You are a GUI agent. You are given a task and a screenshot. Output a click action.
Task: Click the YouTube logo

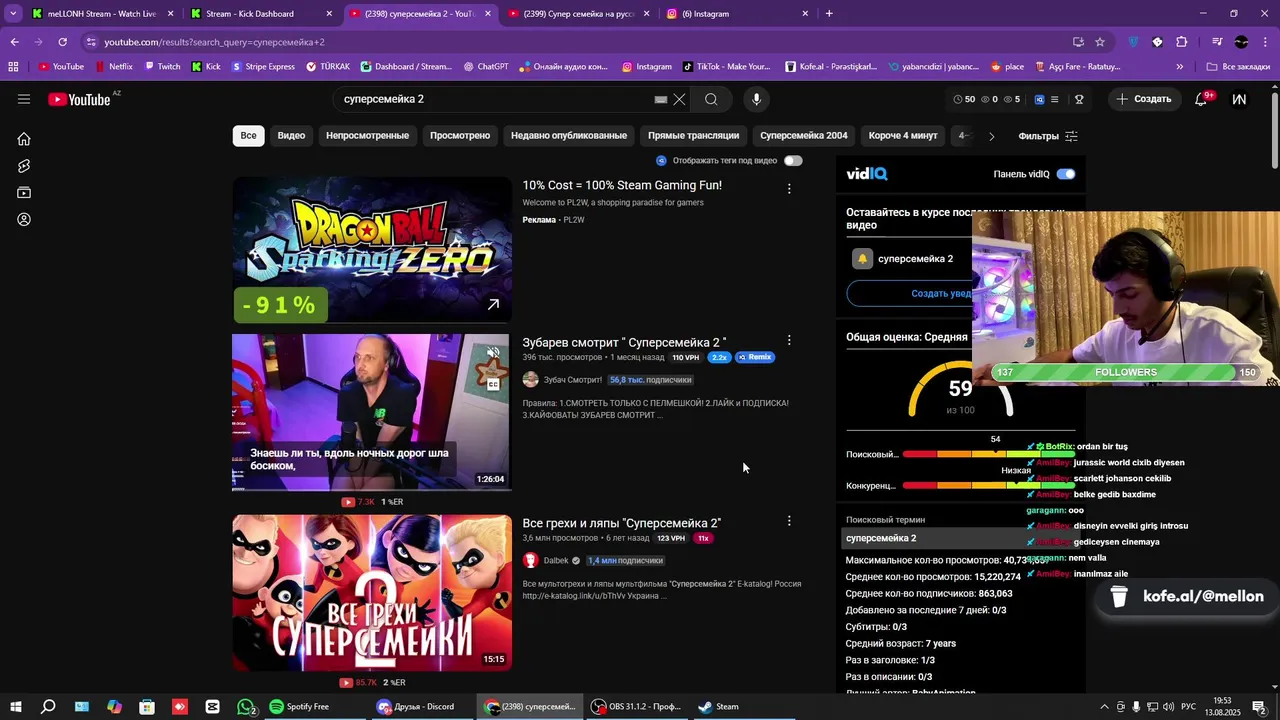(79, 99)
